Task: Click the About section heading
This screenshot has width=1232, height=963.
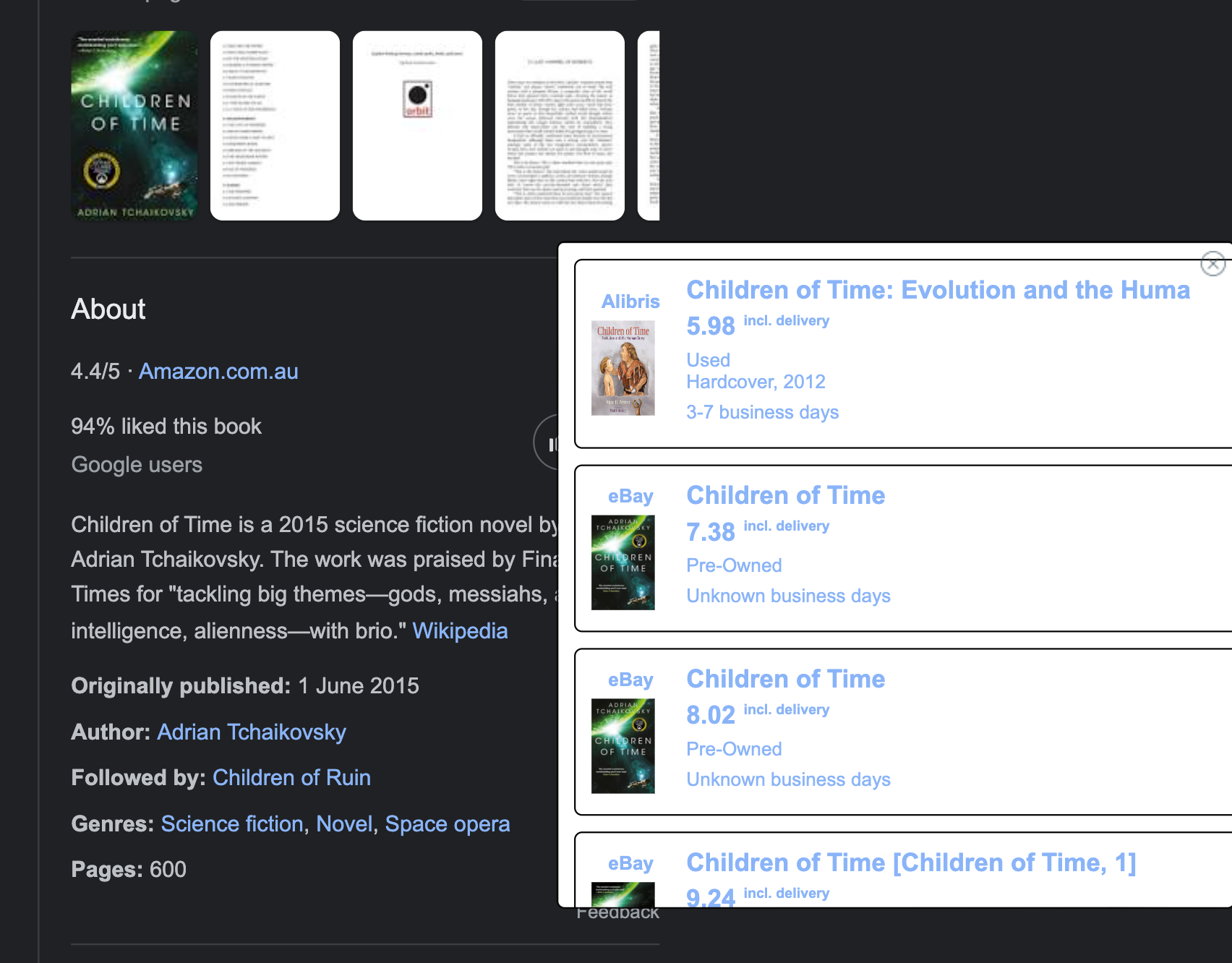Action: (x=108, y=309)
